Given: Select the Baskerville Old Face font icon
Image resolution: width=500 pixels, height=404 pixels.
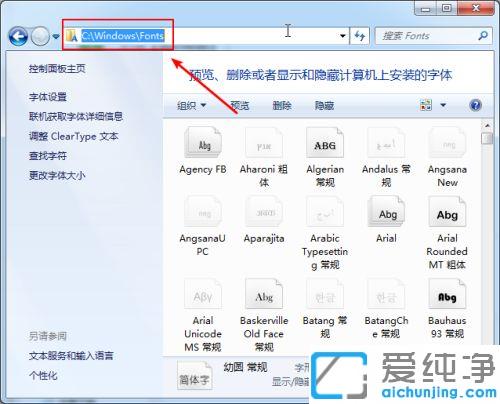Looking at the screenshot, I should tap(264, 294).
